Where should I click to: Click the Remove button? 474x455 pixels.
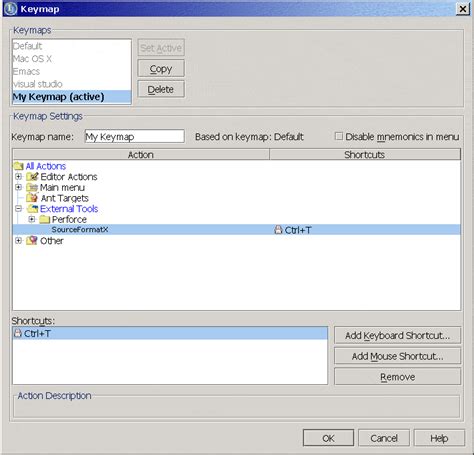click(398, 377)
